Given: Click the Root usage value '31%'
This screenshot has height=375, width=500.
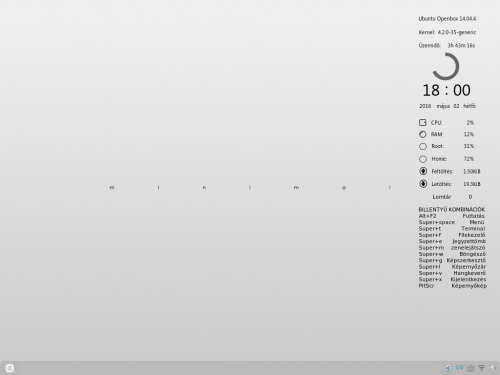Looking at the screenshot, I should pos(469,146).
